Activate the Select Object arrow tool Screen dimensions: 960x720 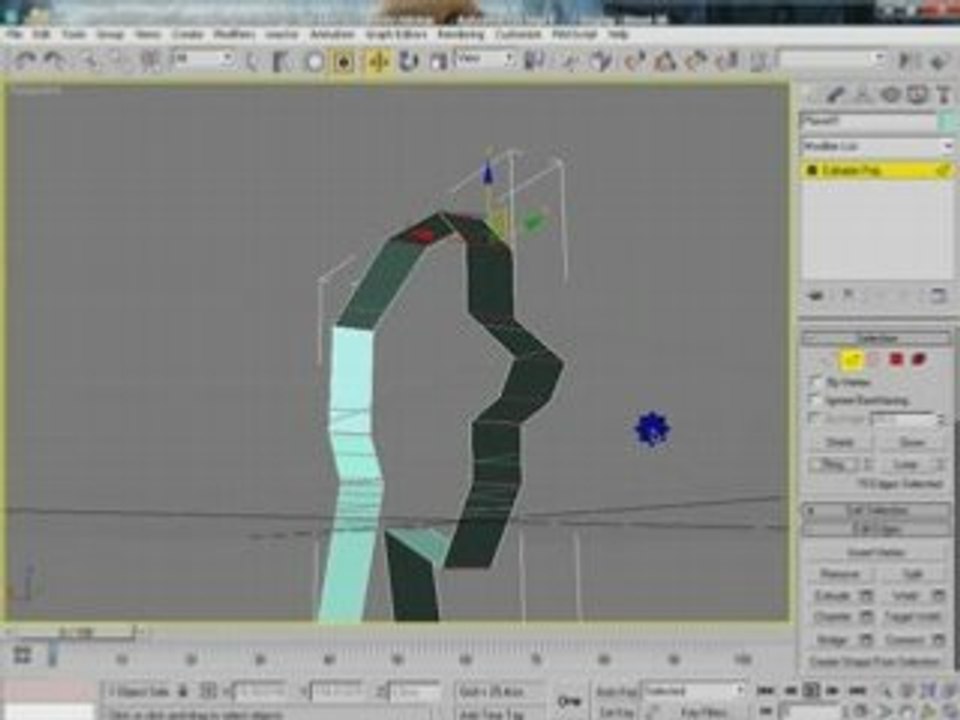(252, 61)
